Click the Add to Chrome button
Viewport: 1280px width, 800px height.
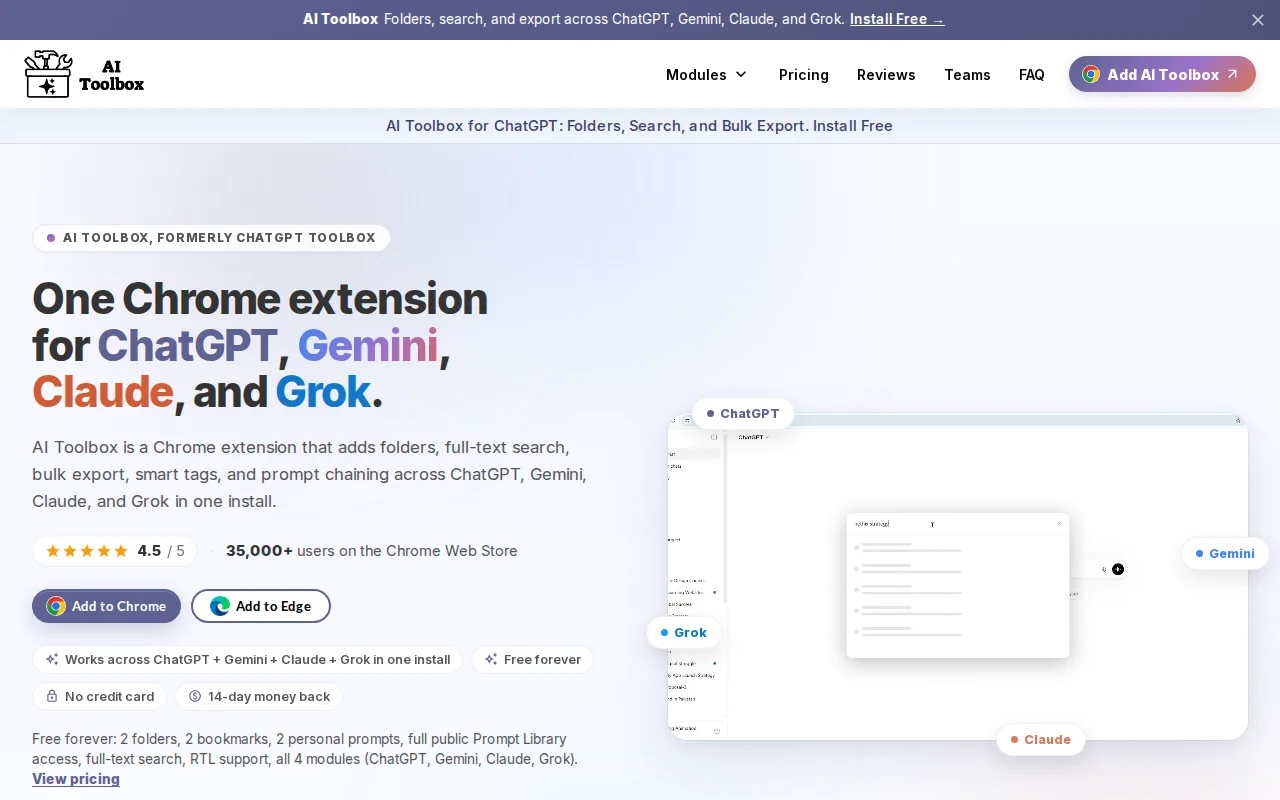(x=106, y=606)
